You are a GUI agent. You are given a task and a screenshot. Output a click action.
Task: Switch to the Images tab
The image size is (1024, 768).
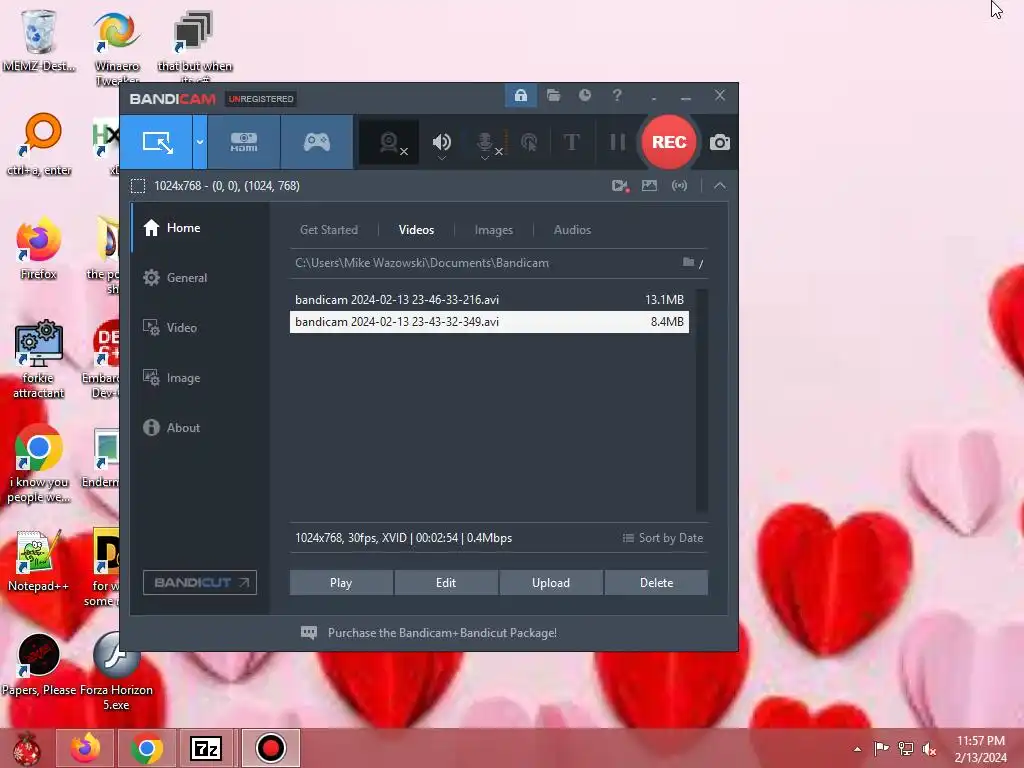494,230
